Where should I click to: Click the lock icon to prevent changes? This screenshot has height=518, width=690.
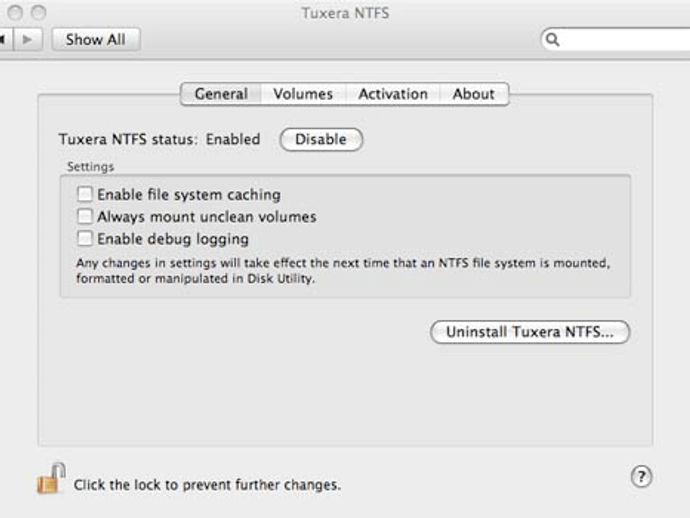[51, 479]
